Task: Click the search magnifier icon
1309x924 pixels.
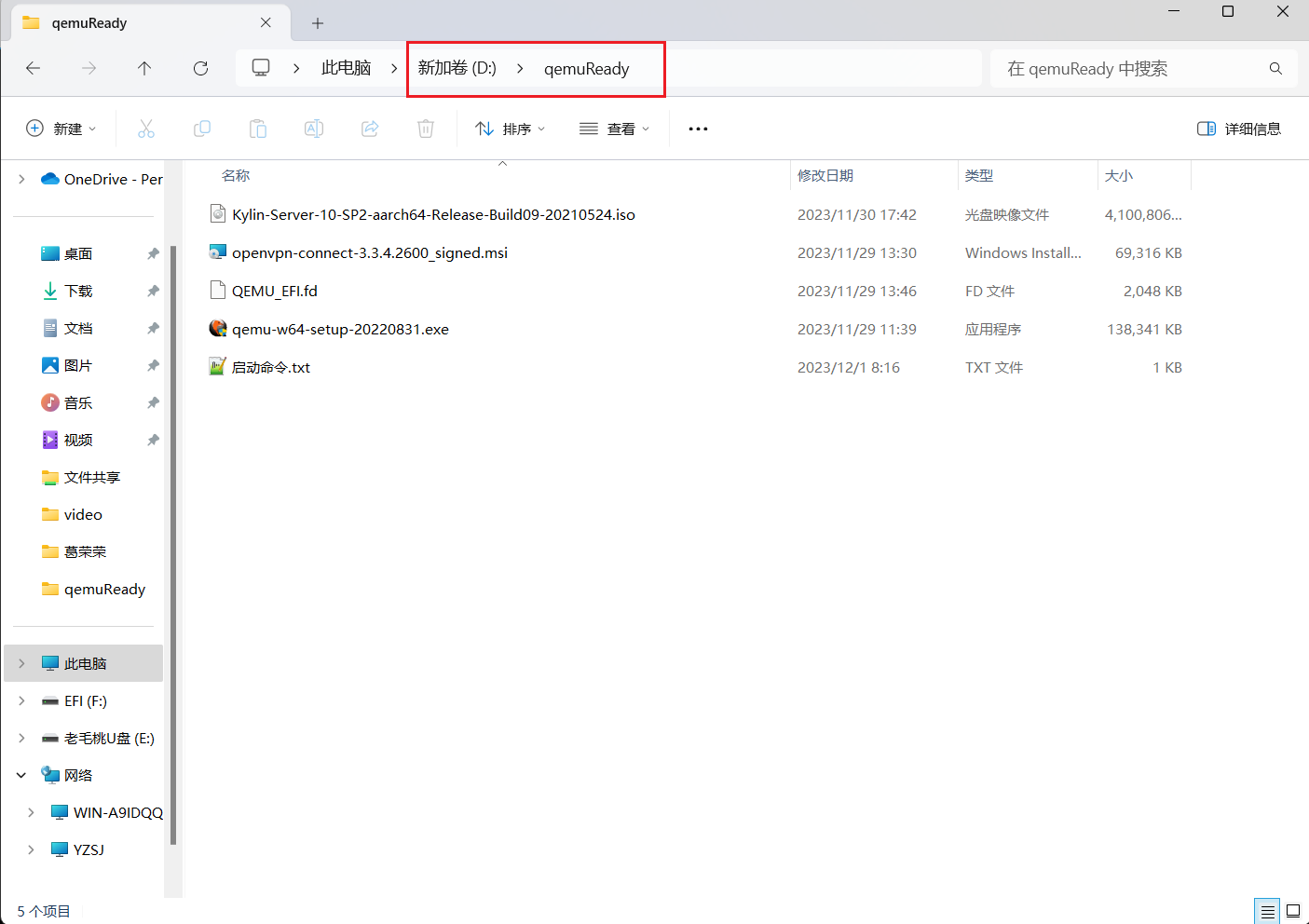Action: 1275,68
